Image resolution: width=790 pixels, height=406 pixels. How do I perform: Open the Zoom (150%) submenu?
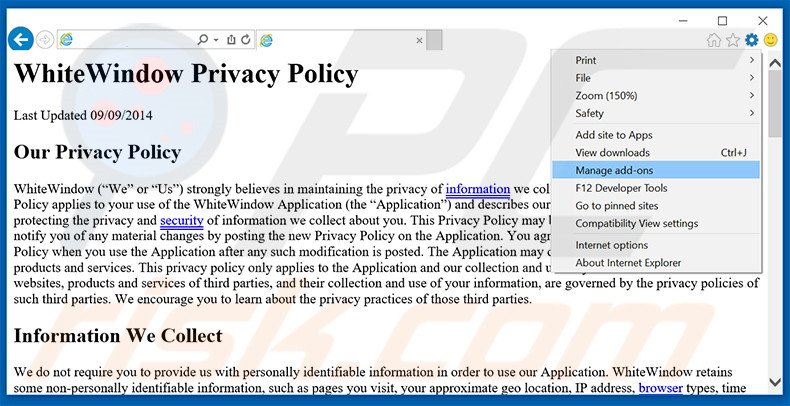point(656,95)
